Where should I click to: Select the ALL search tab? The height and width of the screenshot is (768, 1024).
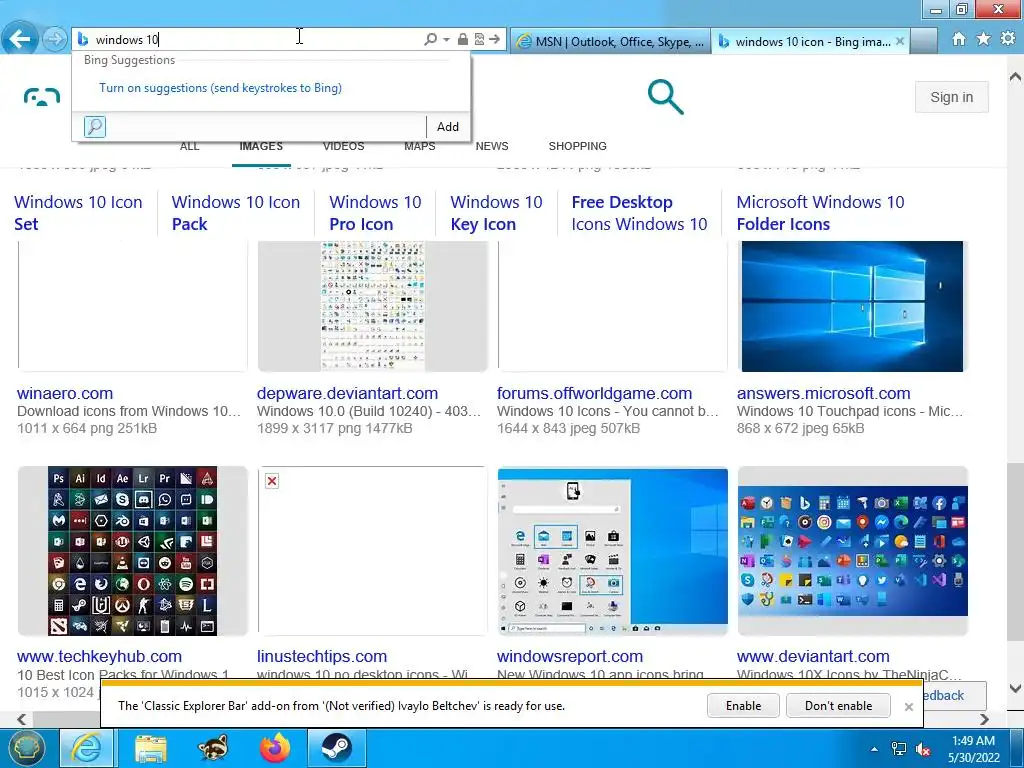(189, 146)
